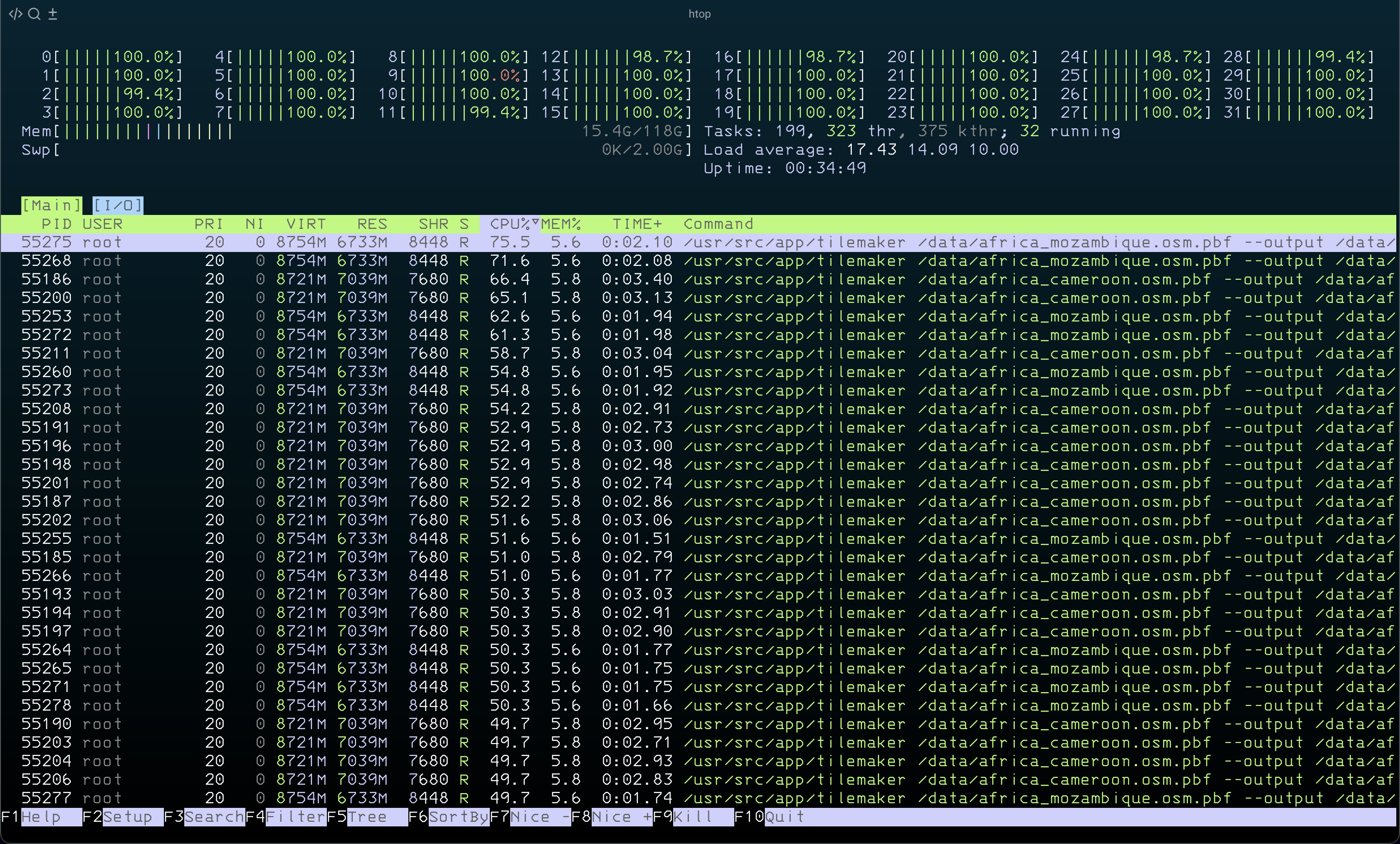Click F10 Quit
1400x844 pixels.
[784, 817]
